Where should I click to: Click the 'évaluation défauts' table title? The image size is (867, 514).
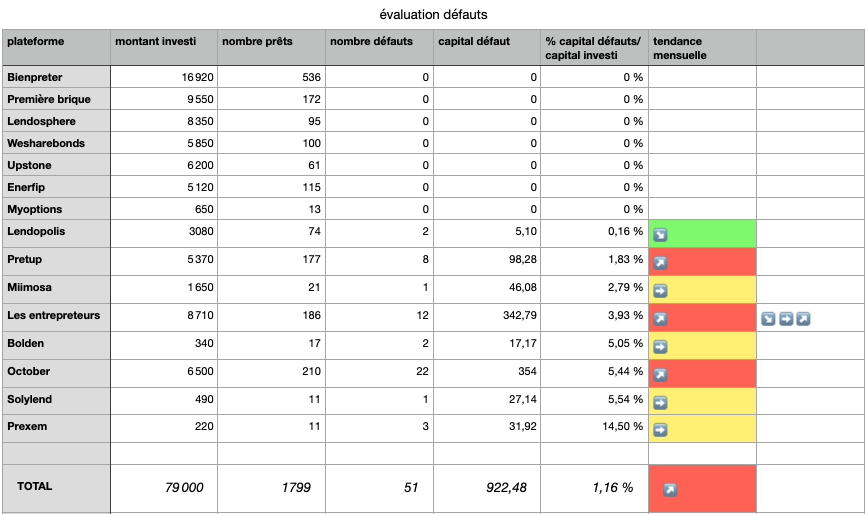click(x=434, y=14)
